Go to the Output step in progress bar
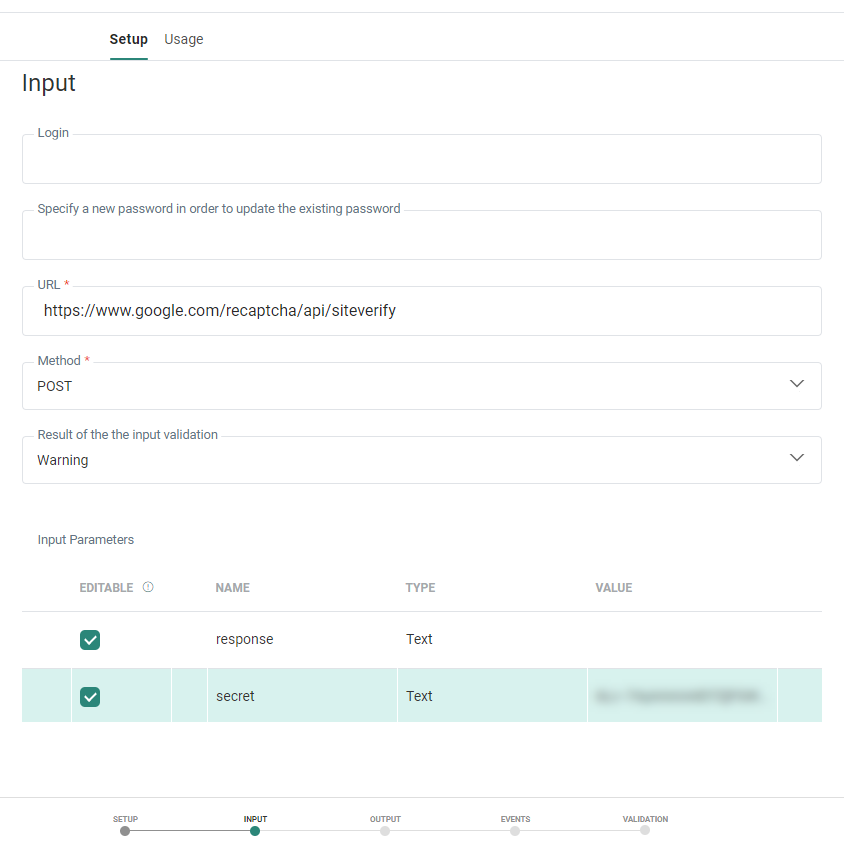The width and height of the screenshot is (844, 855). pyautogui.click(x=385, y=830)
